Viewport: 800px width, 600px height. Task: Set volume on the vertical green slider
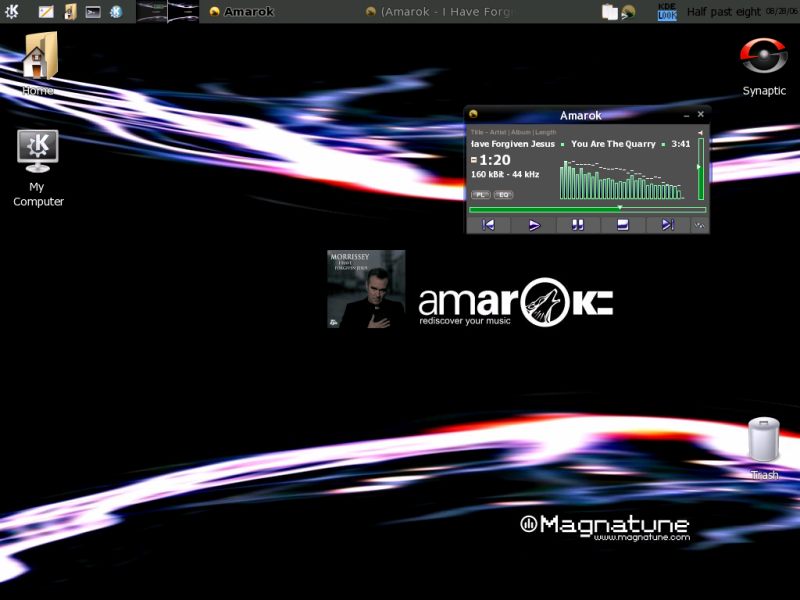[x=701, y=168]
